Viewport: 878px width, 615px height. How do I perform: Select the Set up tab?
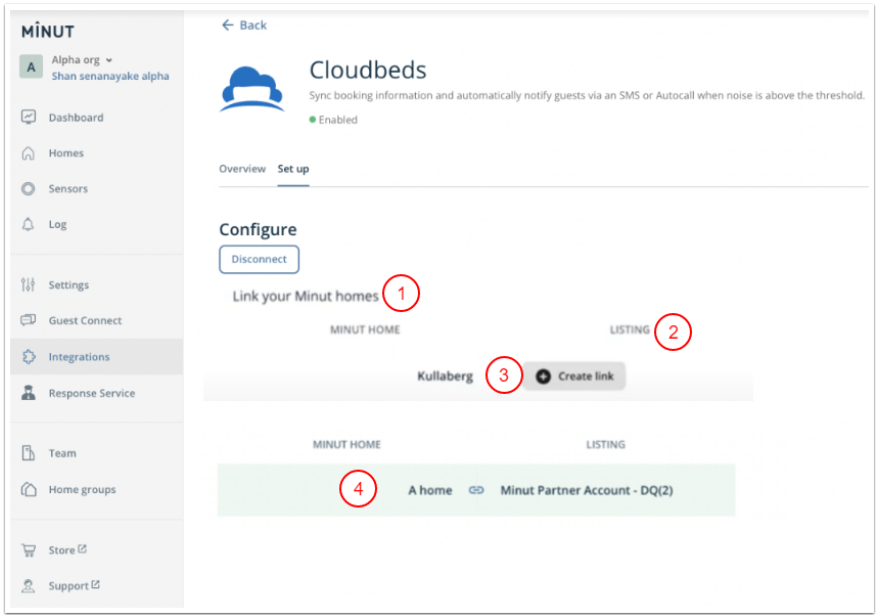pos(293,169)
